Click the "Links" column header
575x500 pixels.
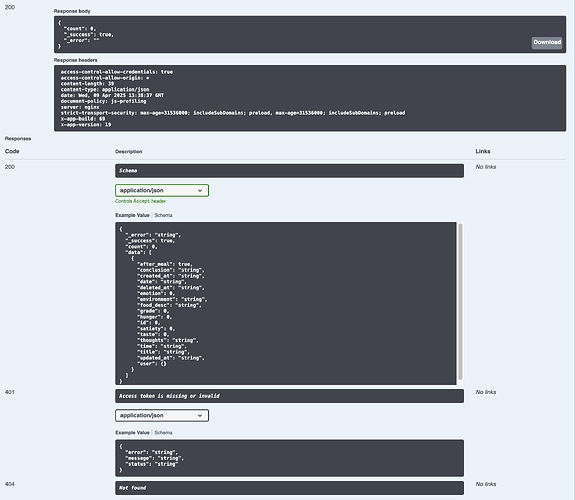coord(483,151)
